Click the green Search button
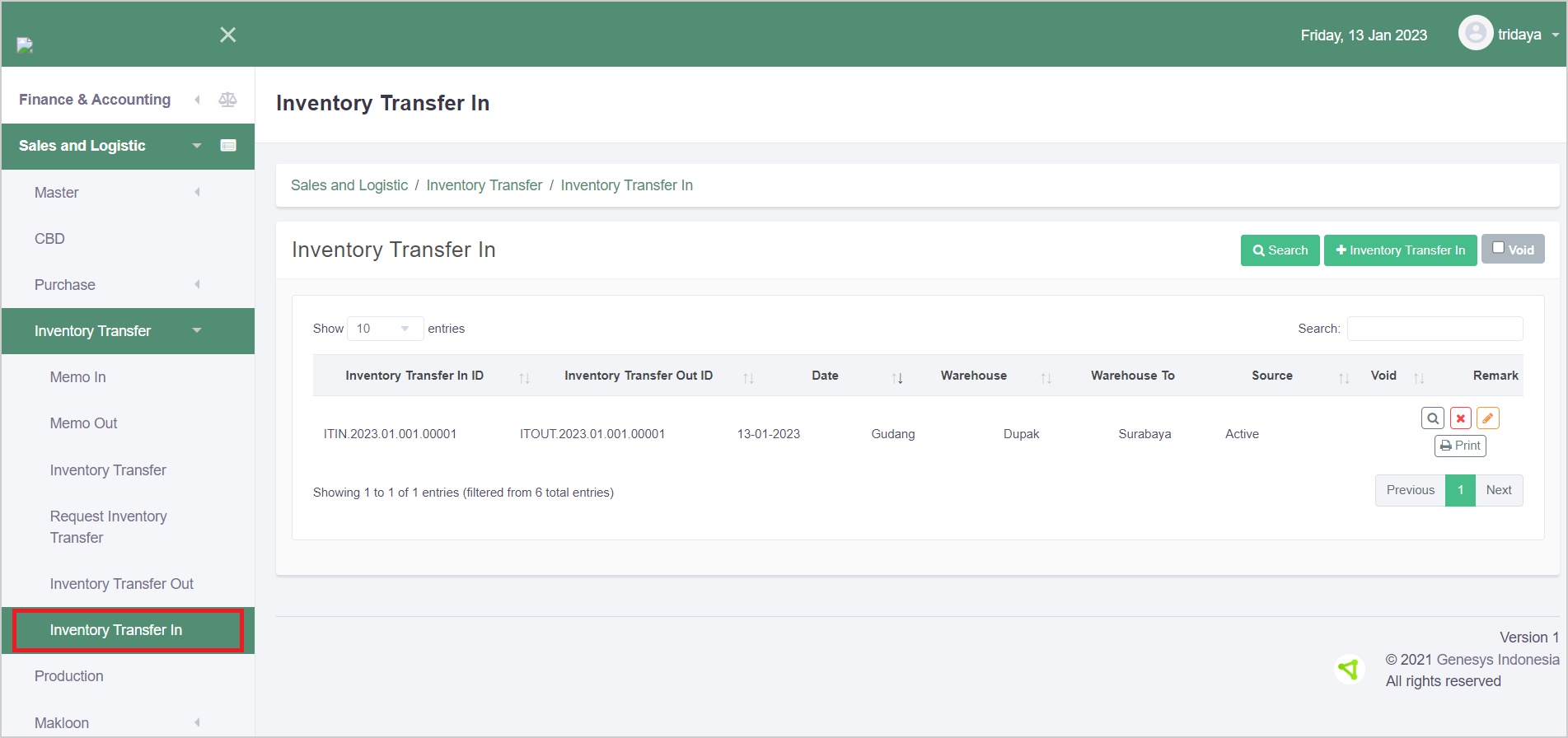 1280,250
